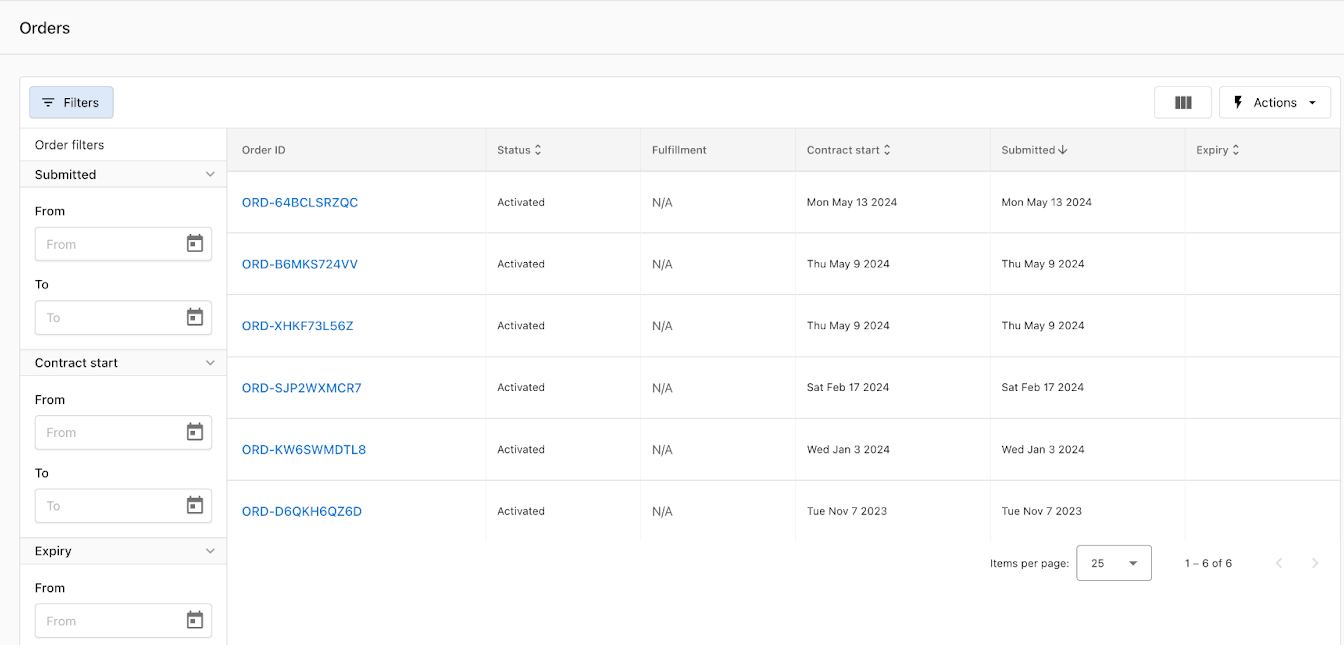The width and height of the screenshot is (1344, 645).
Task: Collapse the Submitted filter section
Action: [x=210, y=174]
